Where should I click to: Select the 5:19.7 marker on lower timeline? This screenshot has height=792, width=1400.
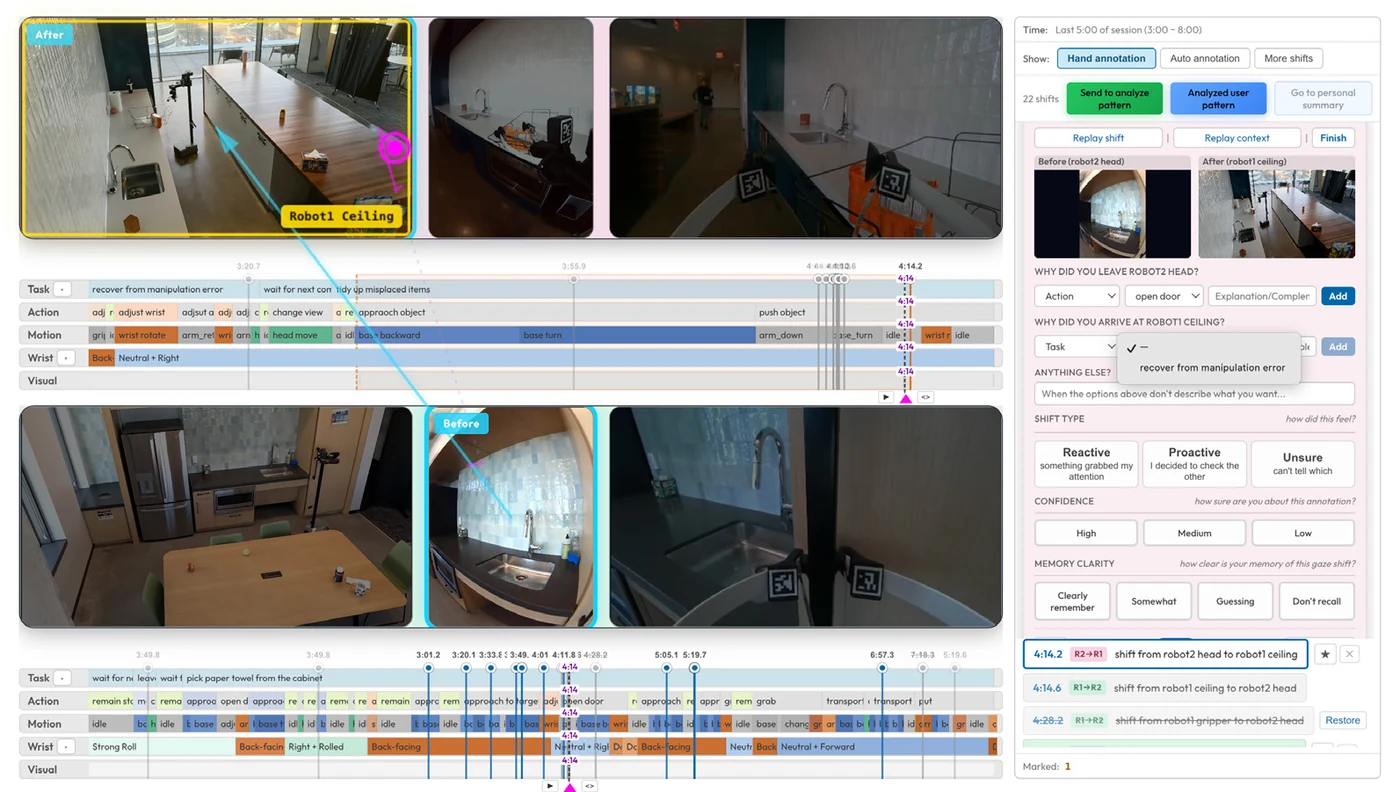click(694, 667)
